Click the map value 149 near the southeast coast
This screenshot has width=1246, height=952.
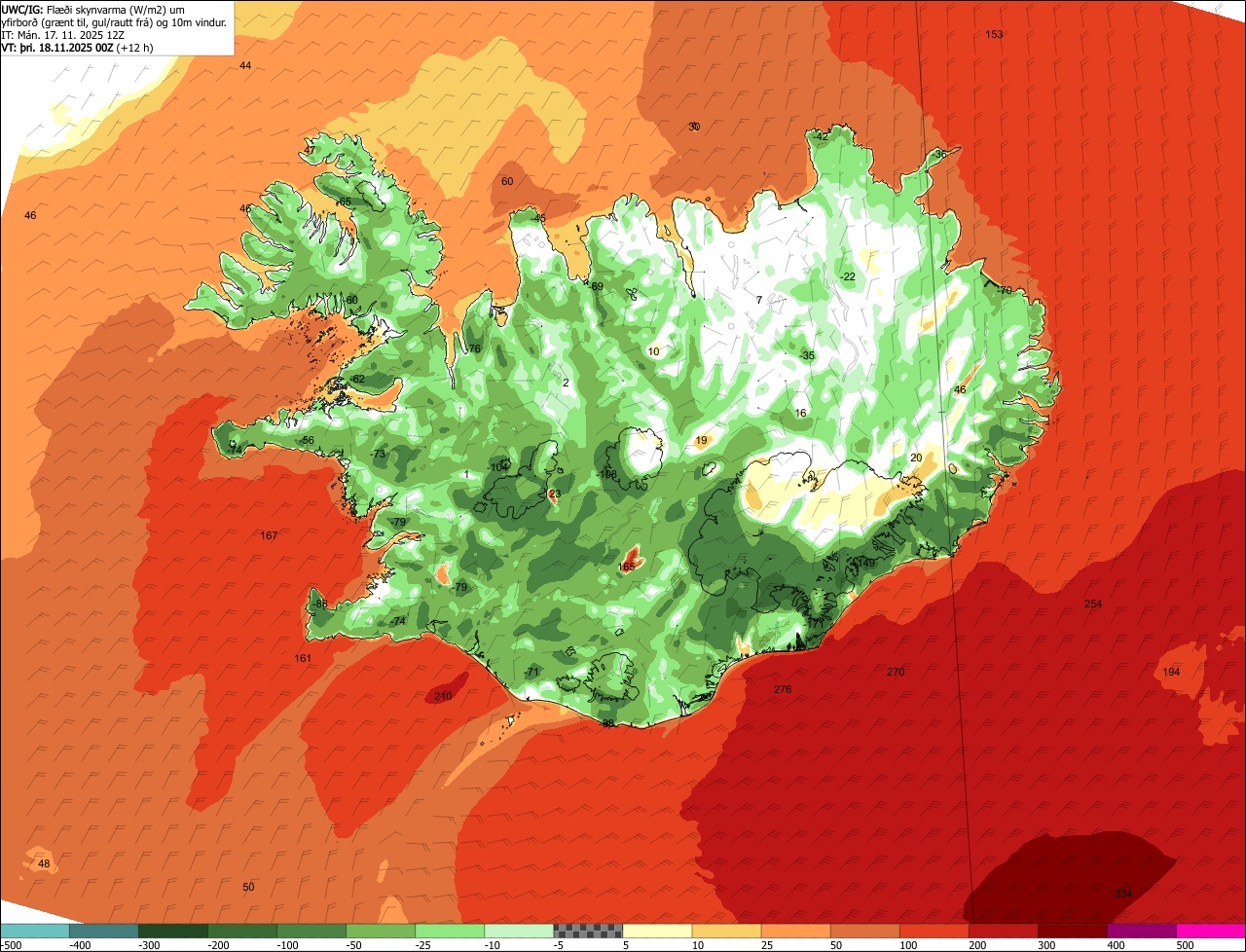[x=865, y=563]
